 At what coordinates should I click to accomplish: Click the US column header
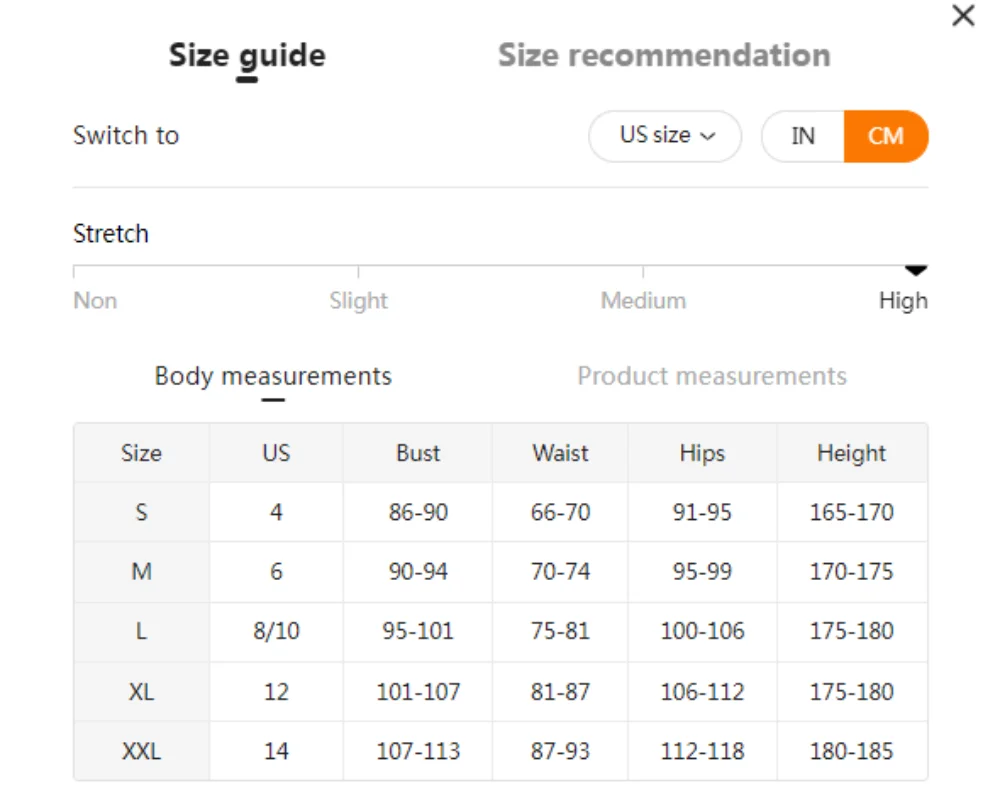[x=276, y=453]
